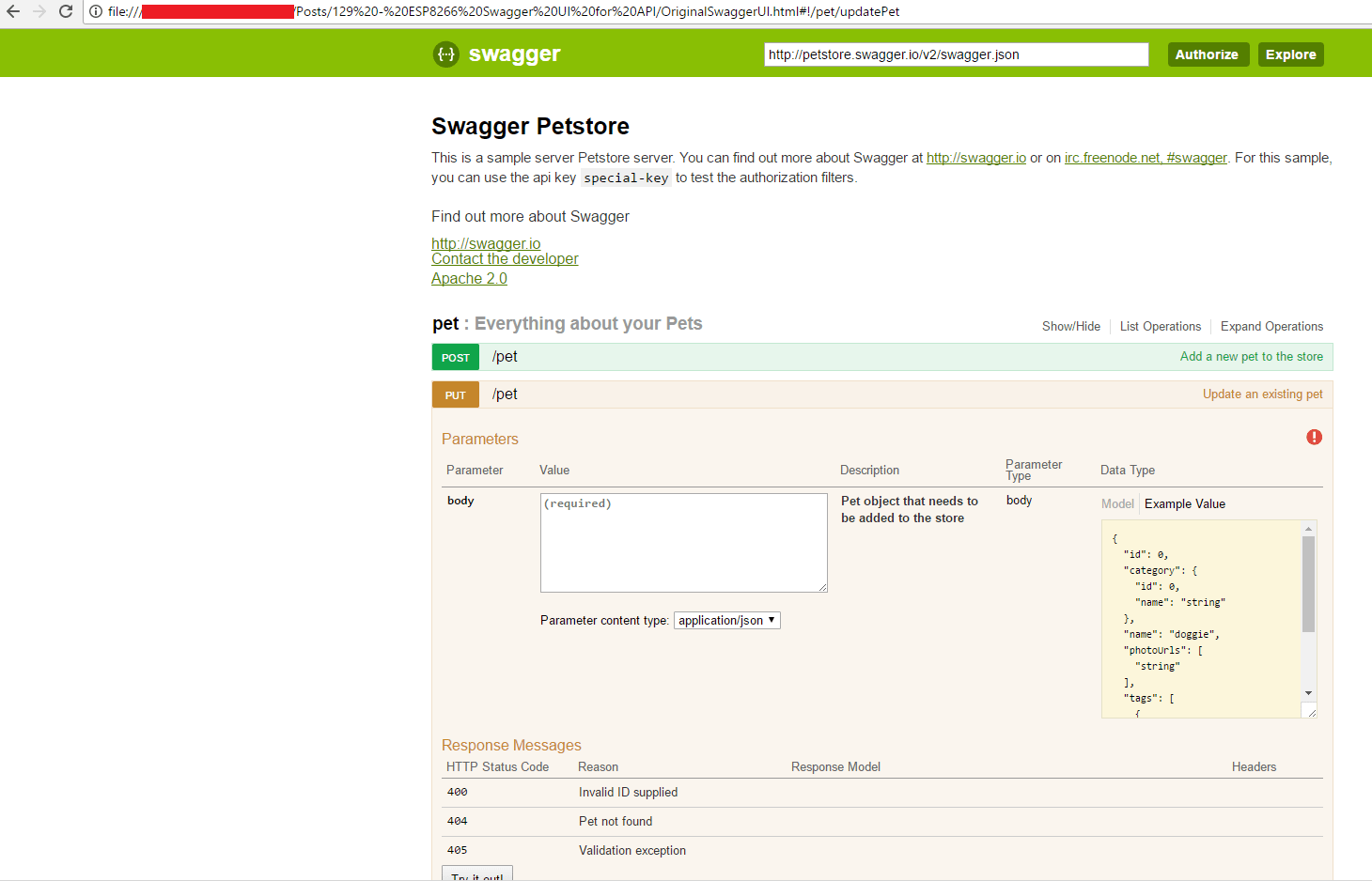Image resolution: width=1372 pixels, height=881 pixels.
Task: Click inside the body parameter text area
Action: (683, 543)
